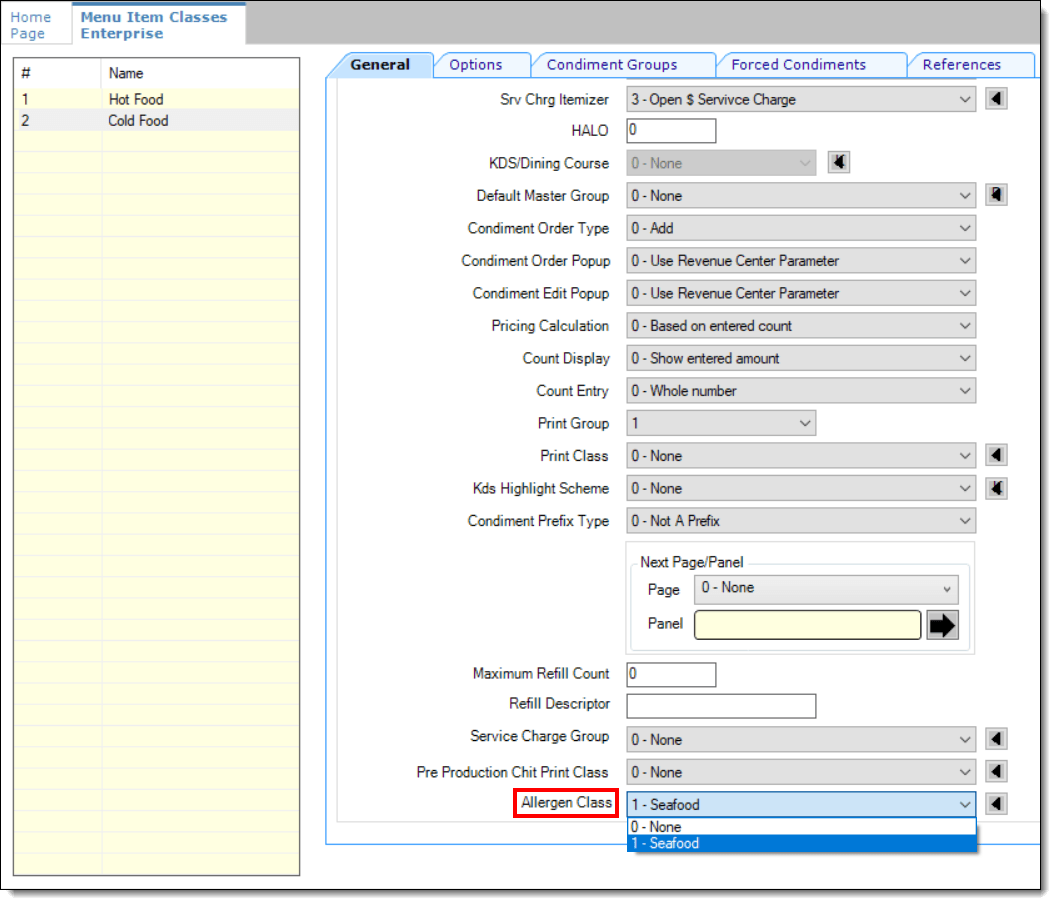Click the Refill Descriptor field
The height and width of the screenshot is (905, 1056).
tap(721, 706)
